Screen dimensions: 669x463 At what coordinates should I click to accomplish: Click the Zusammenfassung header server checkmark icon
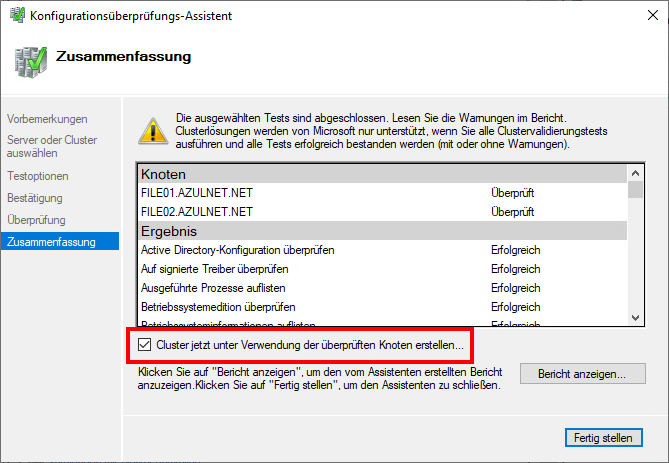click(x=28, y=61)
